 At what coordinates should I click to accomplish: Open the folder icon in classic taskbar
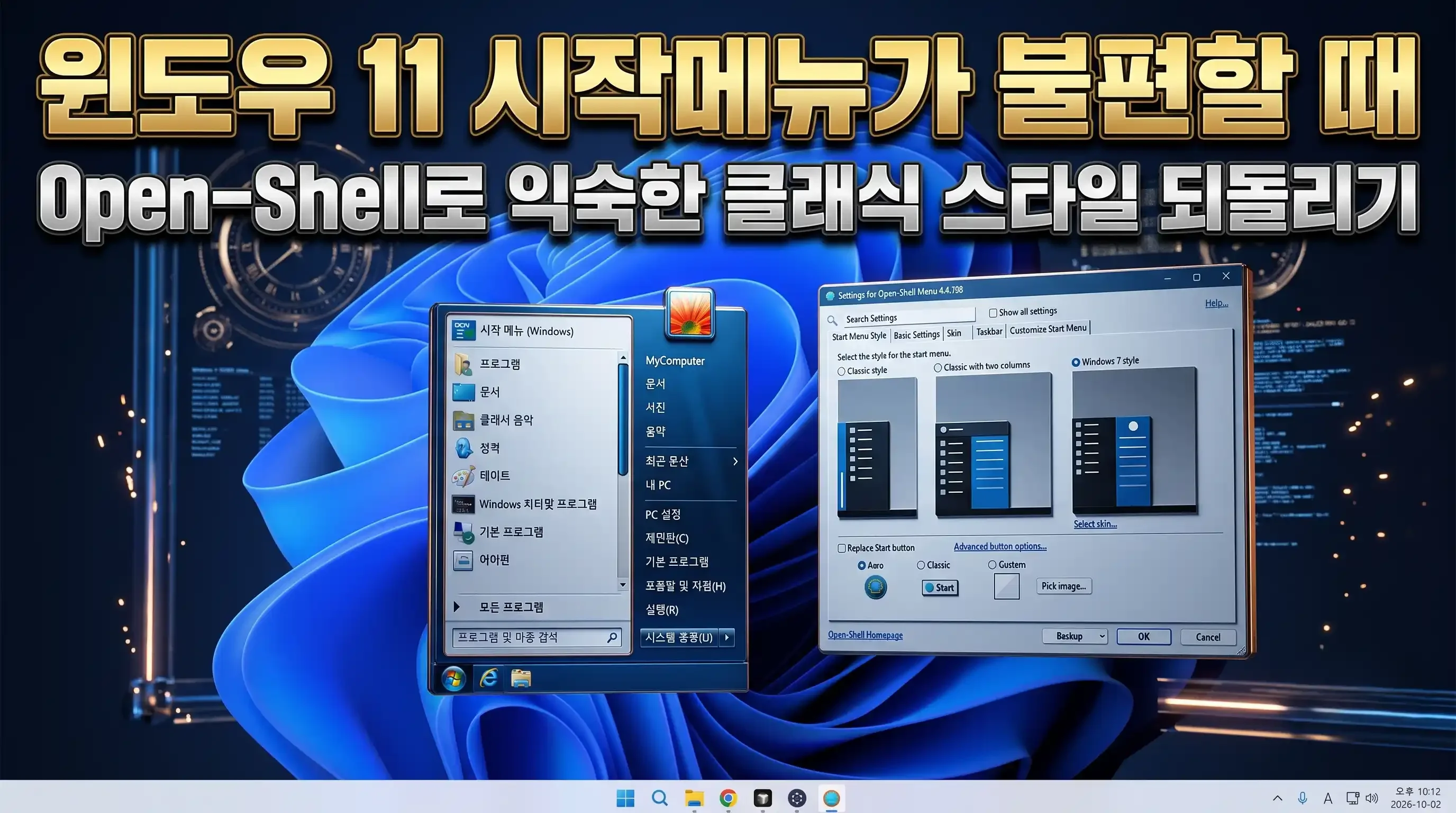[x=521, y=678]
